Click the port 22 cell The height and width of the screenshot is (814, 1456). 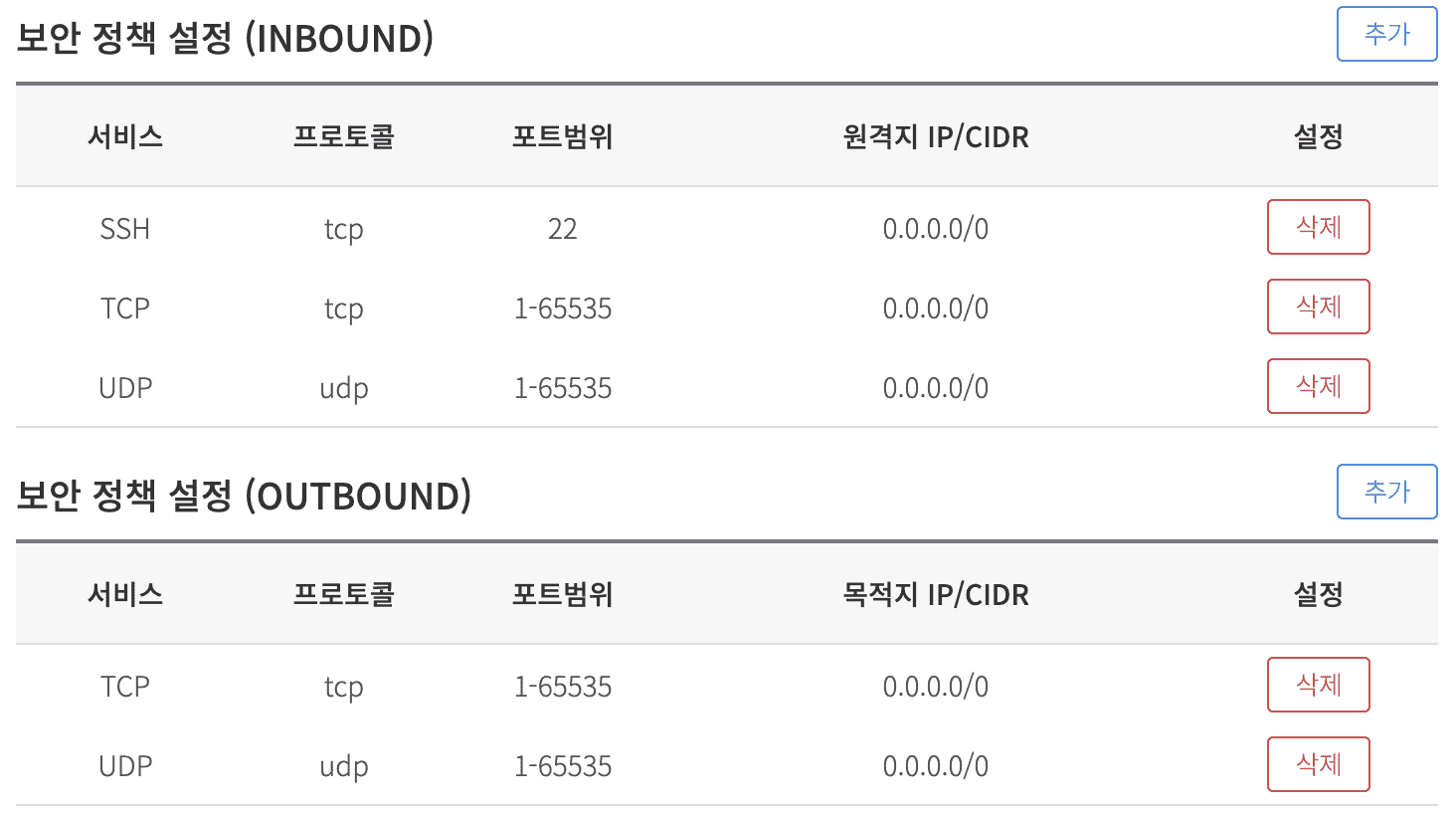[563, 229]
